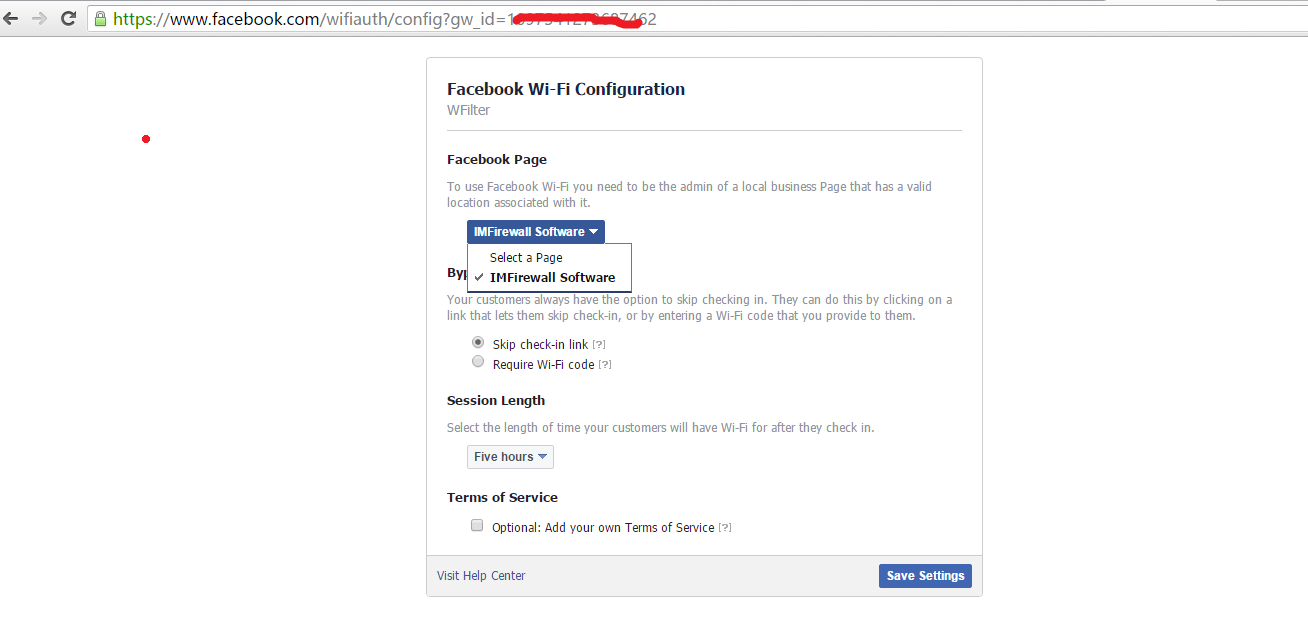Open the Five hours session length dropdown
The width and height of the screenshot is (1308, 622).
pos(510,457)
